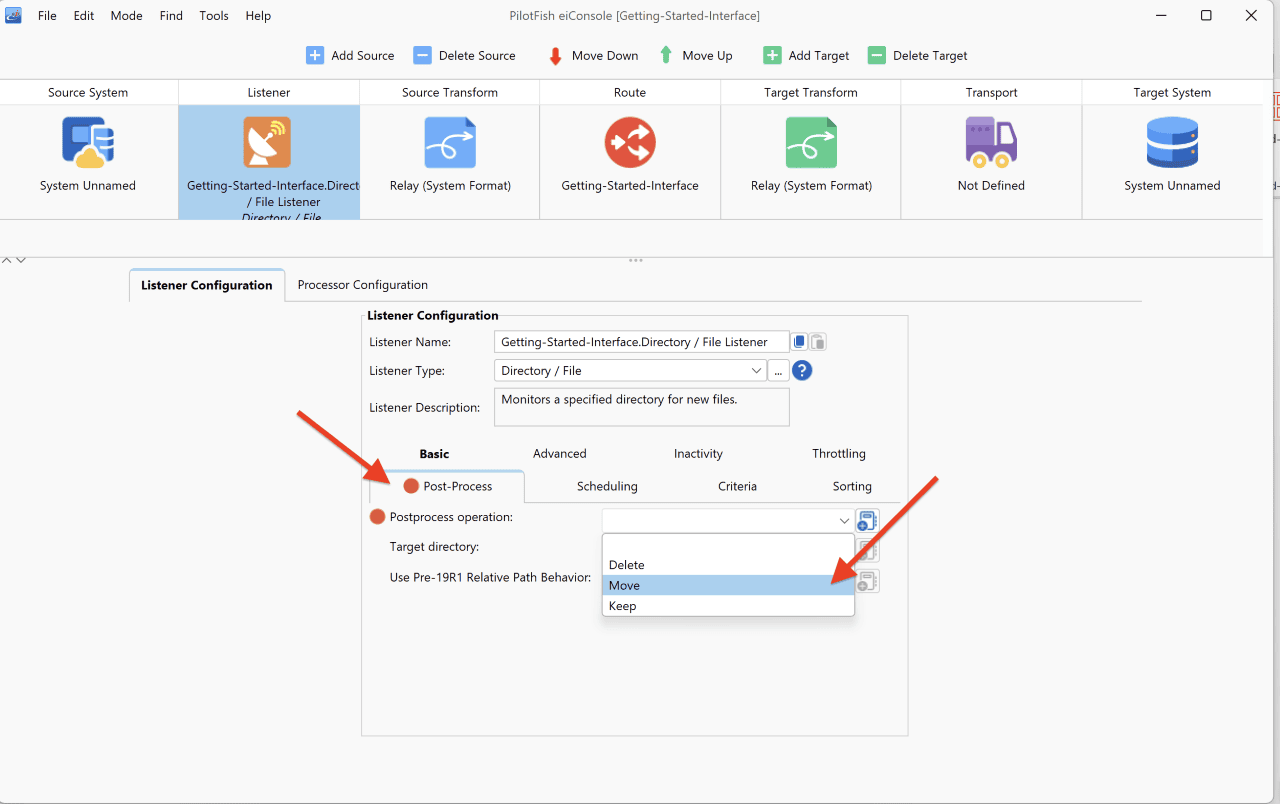The height and width of the screenshot is (804, 1280).
Task: Click the copy icon beside Listener Name
Action: [x=800, y=342]
